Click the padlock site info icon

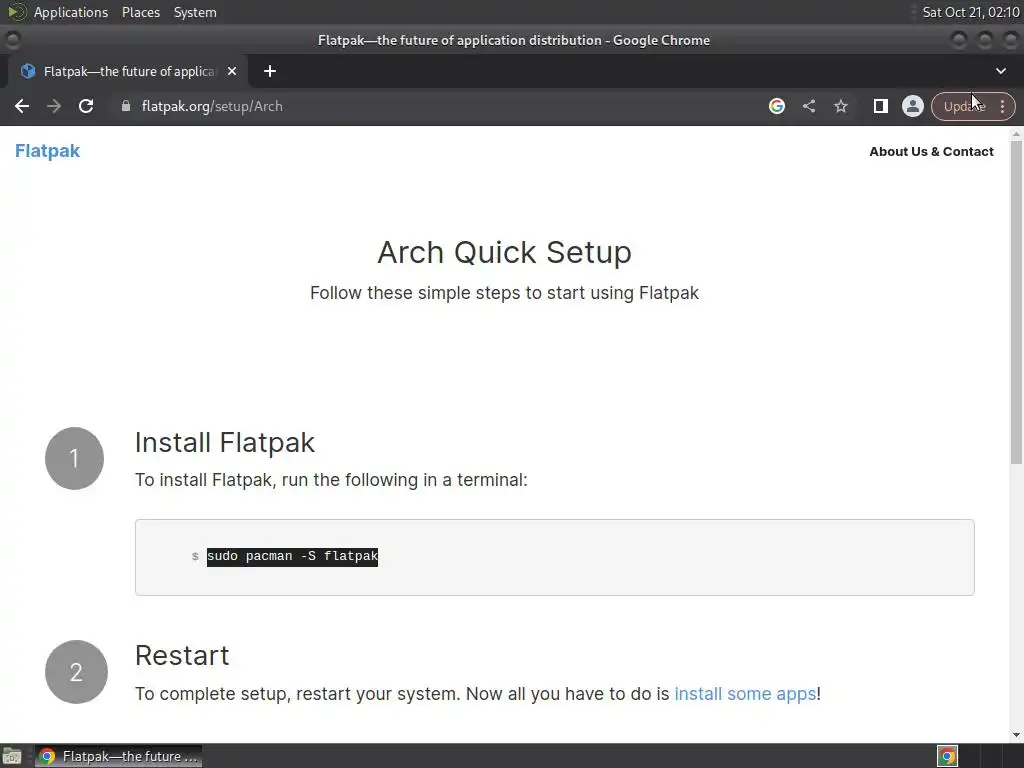[126, 106]
